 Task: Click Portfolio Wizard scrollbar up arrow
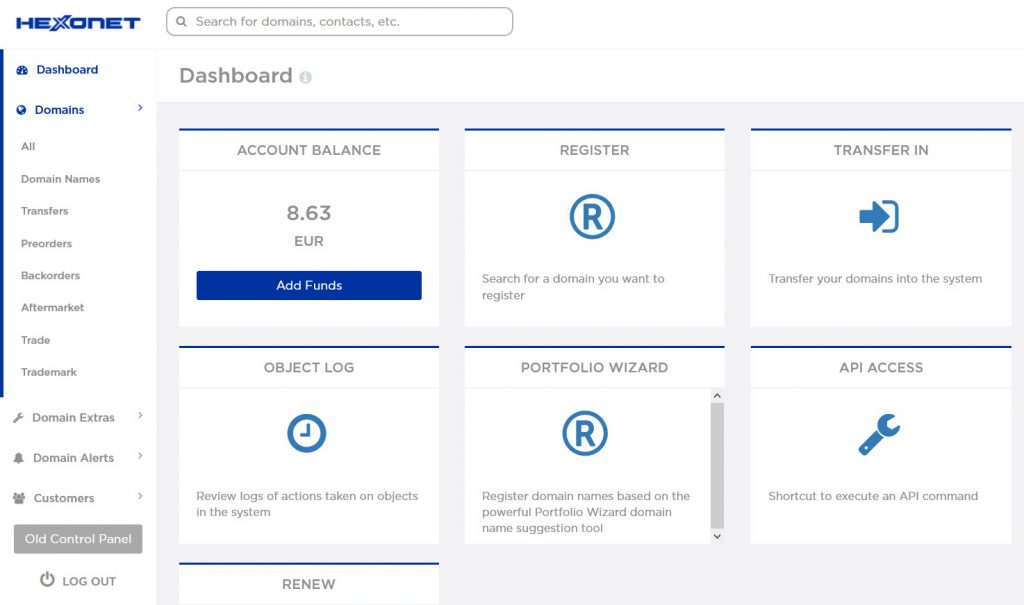tap(717, 395)
